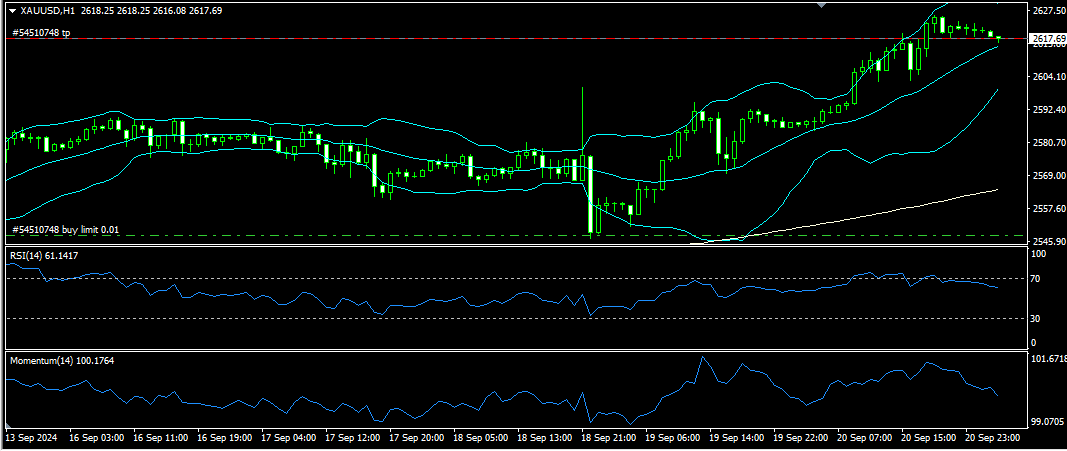Select the #54510748 tp order label
The height and width of the screenshot is (451, 1067).
click(41, 33)
